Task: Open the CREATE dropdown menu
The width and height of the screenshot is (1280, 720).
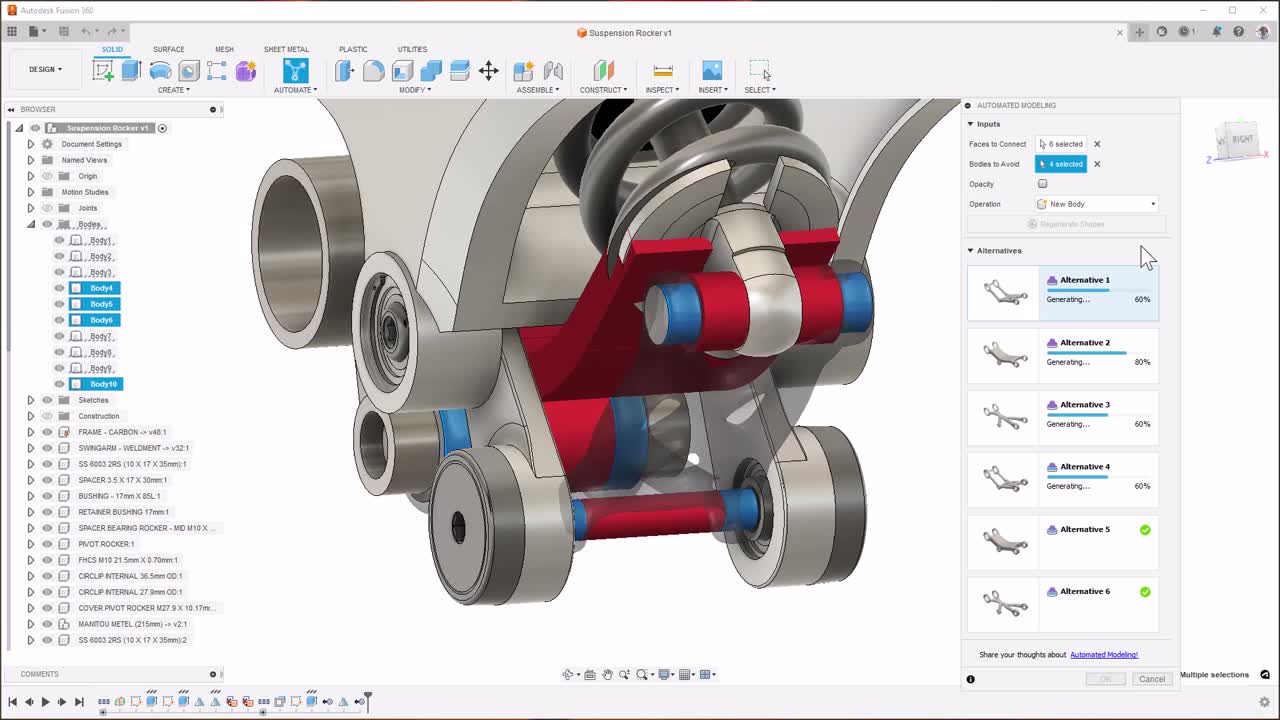Action: 173,90
